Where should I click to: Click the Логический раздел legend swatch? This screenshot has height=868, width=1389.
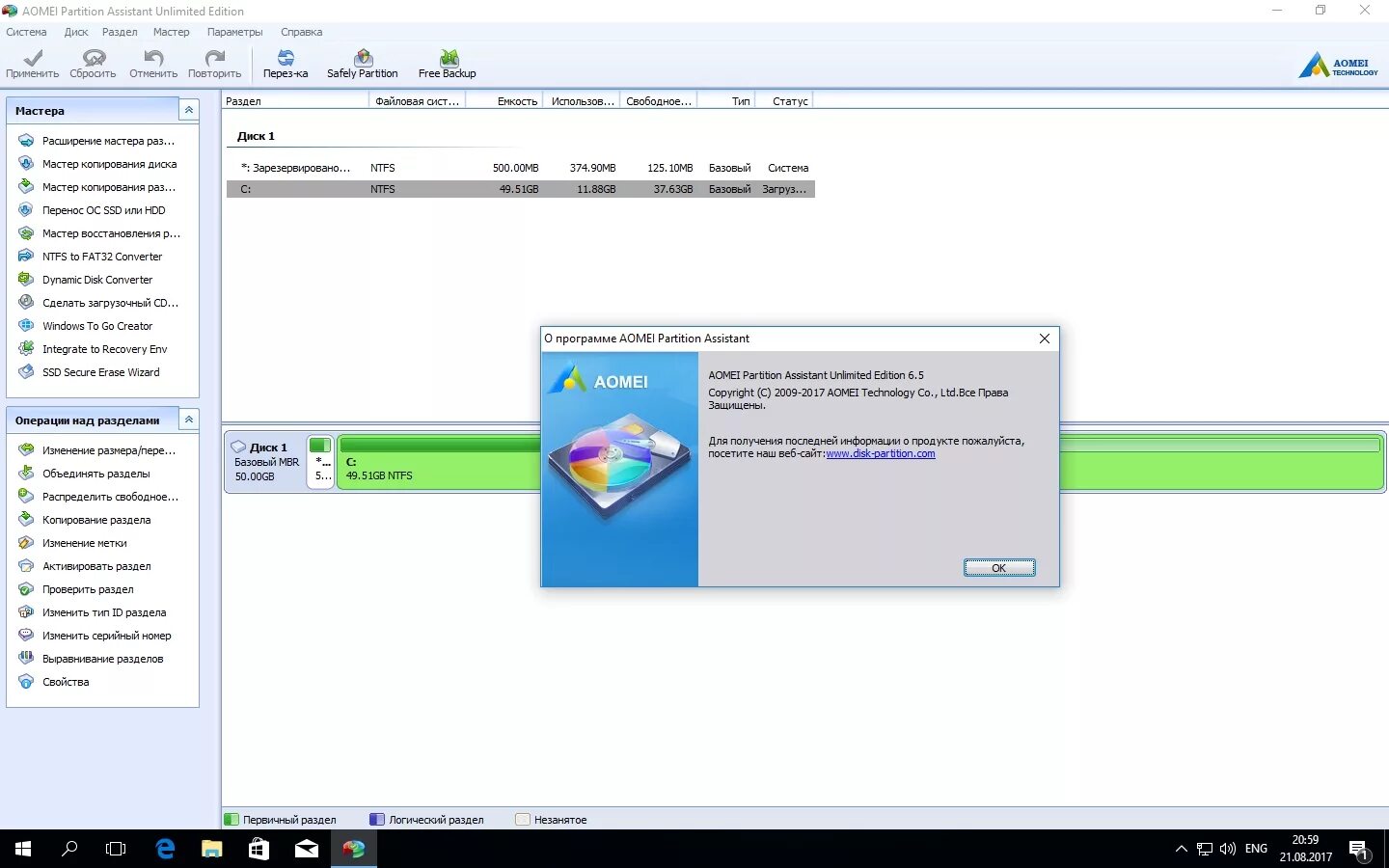coord(377,820)
